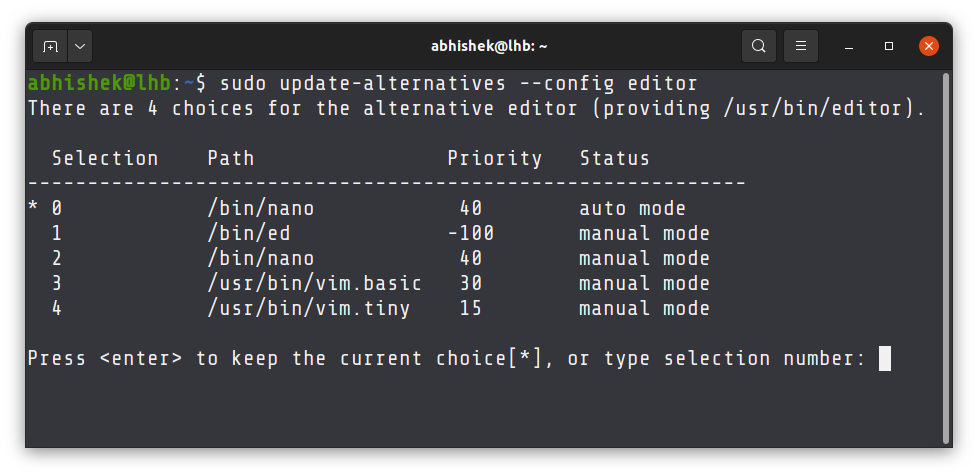
Task: Click the window title abhishek@lhb: ~
Action: coord(489,46)
